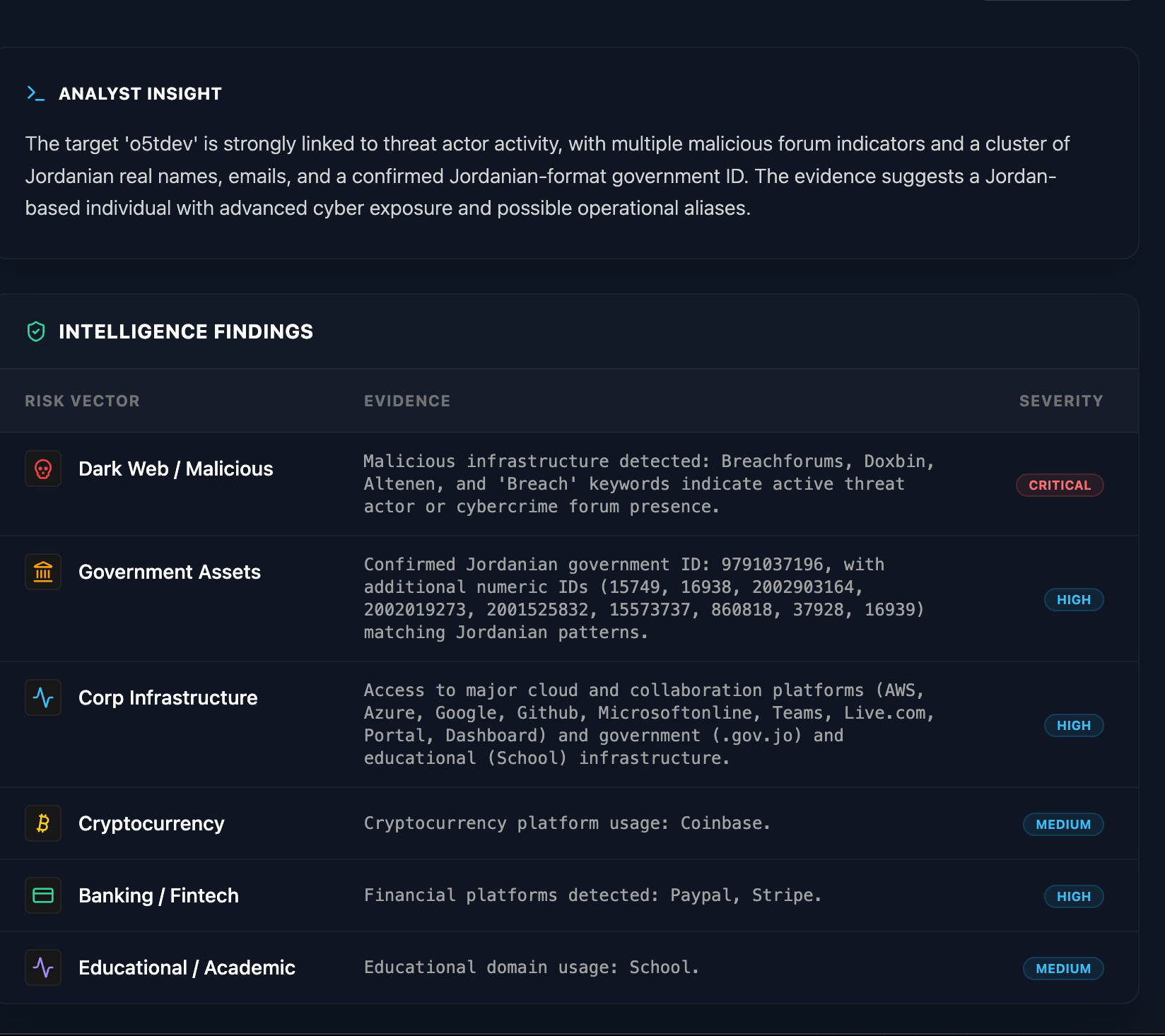The height and width of the screenshot is (1036, 1165).
Task: Click the Government Assets building icon
Action: click(43, 572)
